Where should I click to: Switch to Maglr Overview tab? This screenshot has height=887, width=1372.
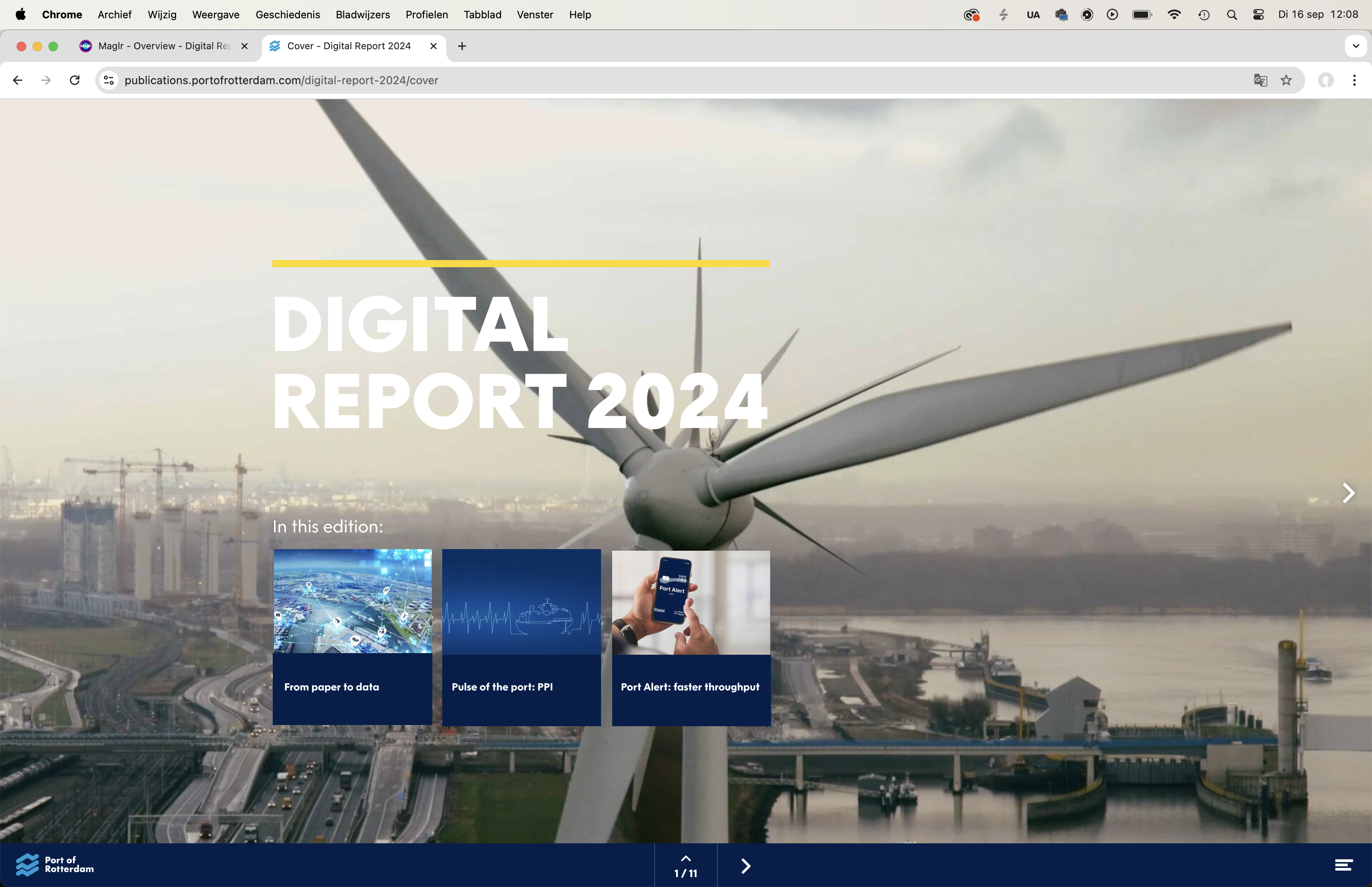(x=164, y=46)
